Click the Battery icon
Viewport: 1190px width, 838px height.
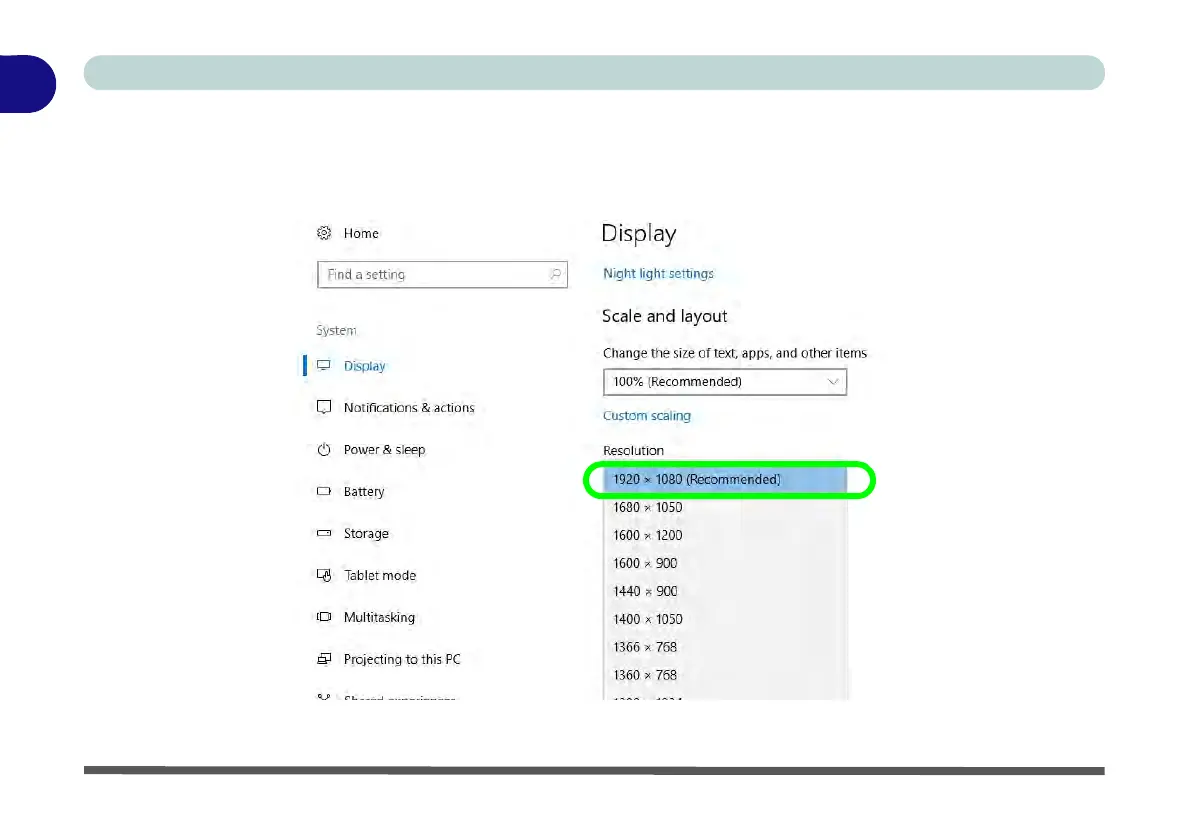[324, 492]
